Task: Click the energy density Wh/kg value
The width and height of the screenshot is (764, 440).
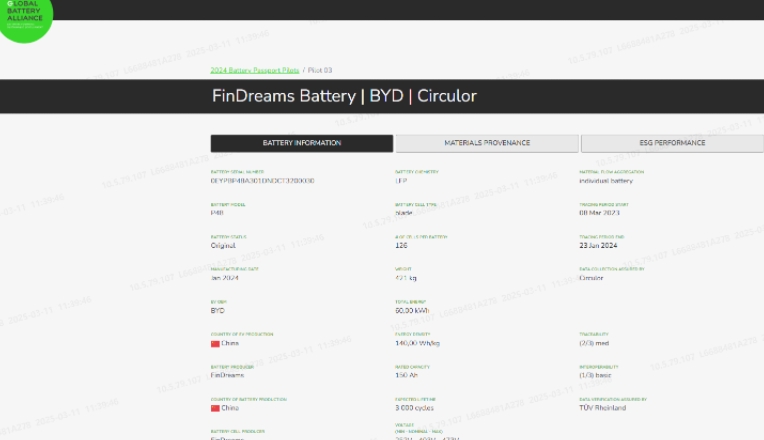Action: click(417, 343)
